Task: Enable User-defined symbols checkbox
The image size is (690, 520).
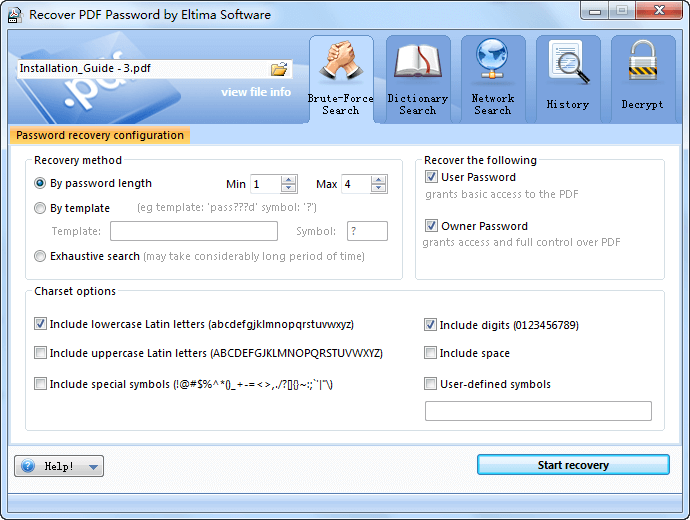Action: pos(430,384)
